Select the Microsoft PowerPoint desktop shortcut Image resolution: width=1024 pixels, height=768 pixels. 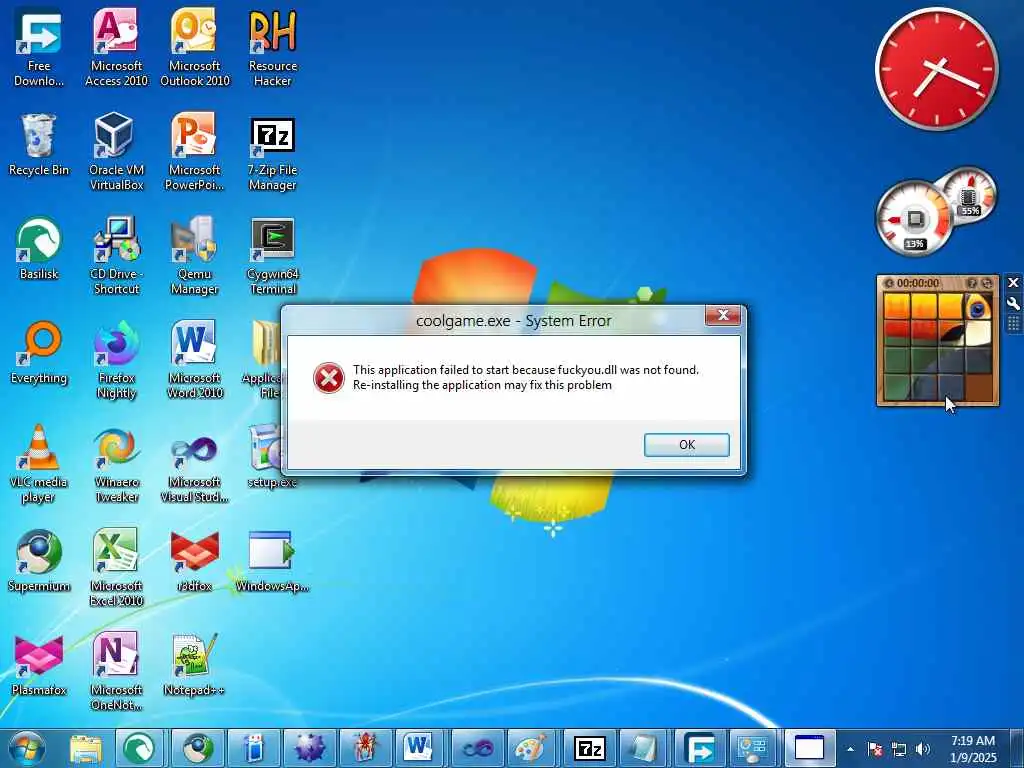195,153
